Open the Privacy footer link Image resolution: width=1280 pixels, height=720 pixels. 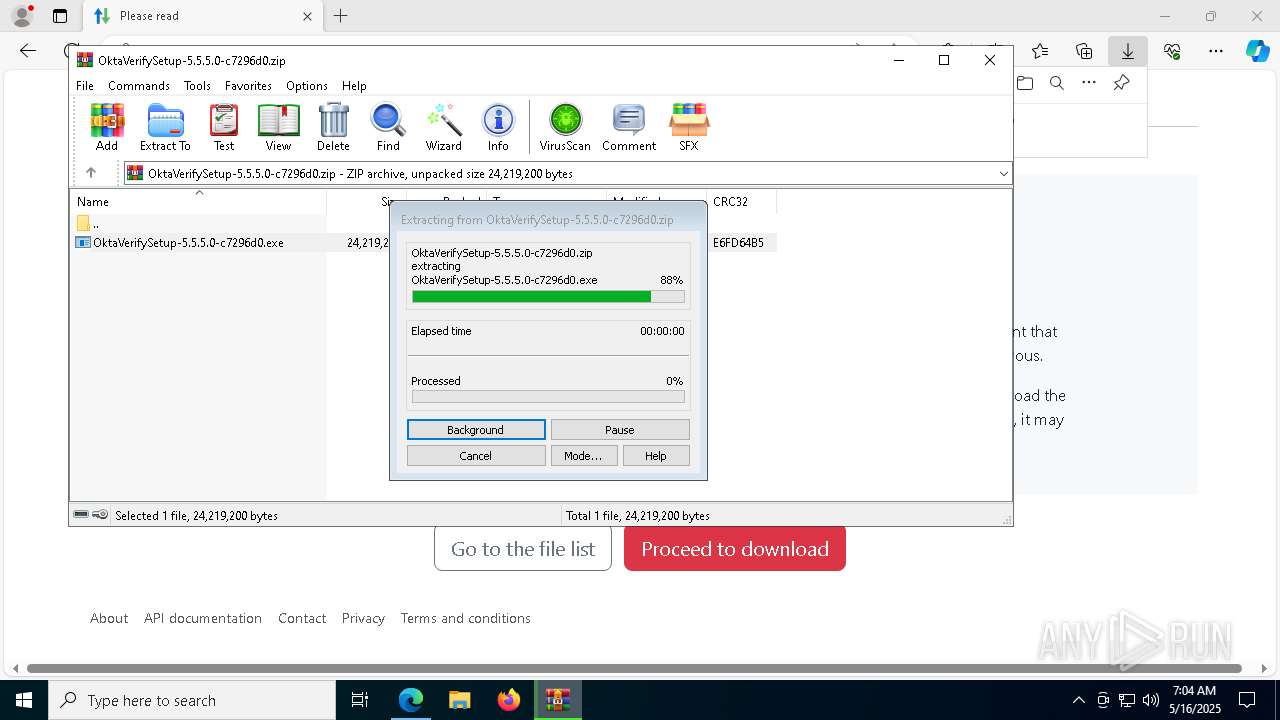pyautogui.click(x=363, y=618)
